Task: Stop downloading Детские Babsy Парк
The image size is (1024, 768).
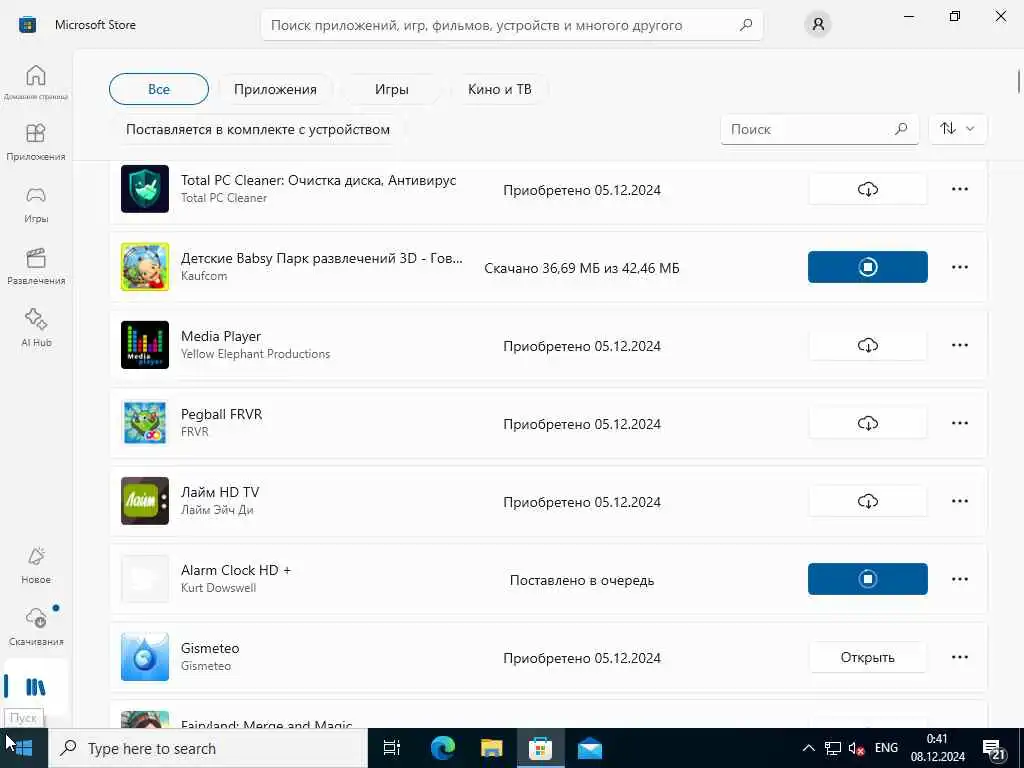Action: [867, 267]
